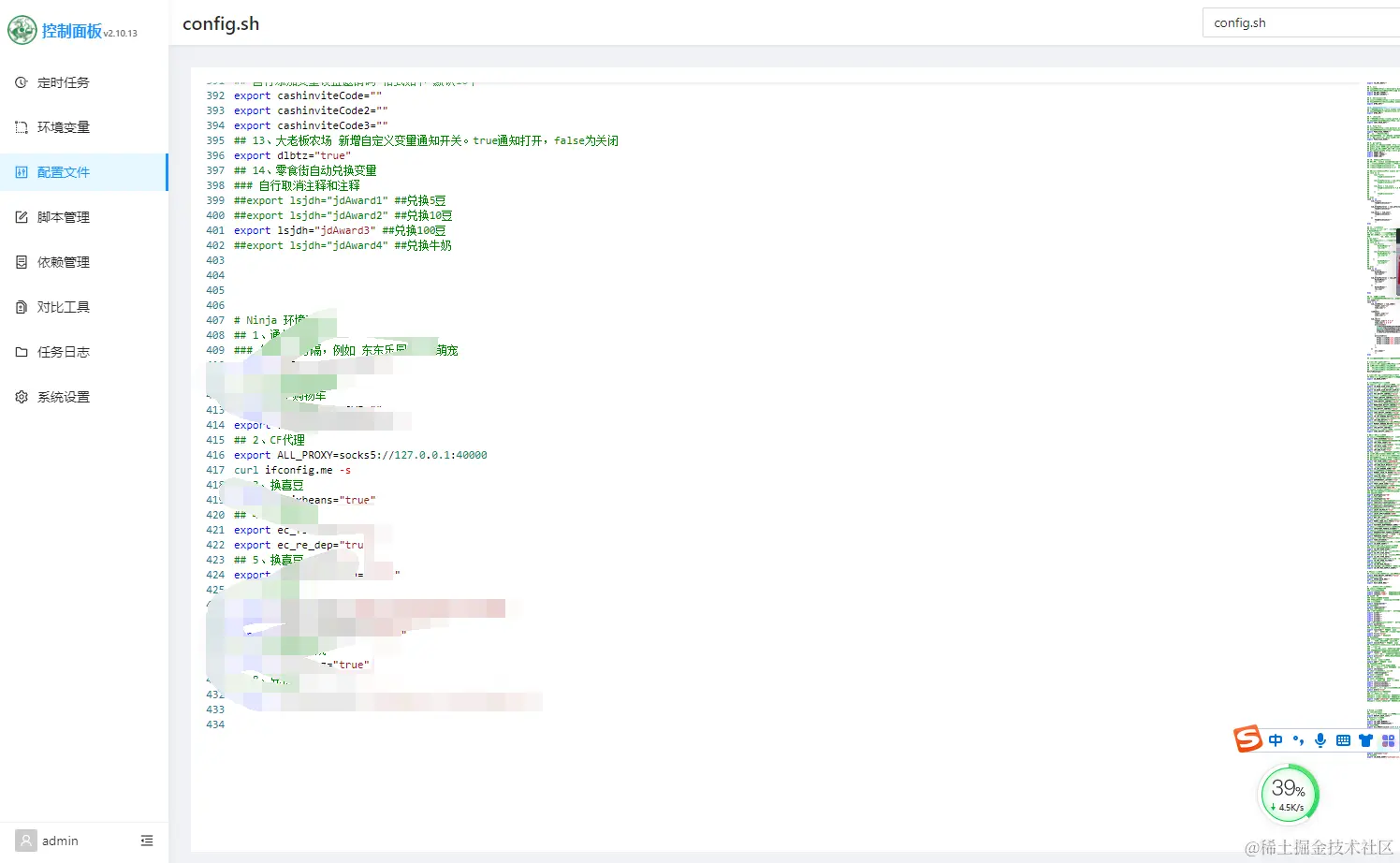Click line 396 dlbtz="true" text

point(292,155)
